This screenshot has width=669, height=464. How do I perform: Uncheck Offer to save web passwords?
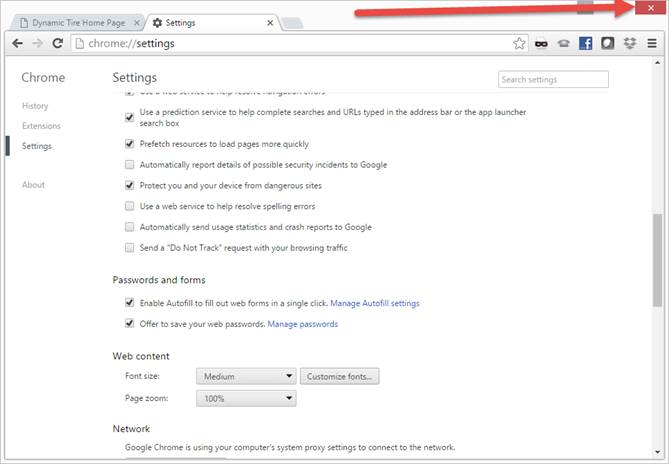pyautogui.click(x=129, y=324)
